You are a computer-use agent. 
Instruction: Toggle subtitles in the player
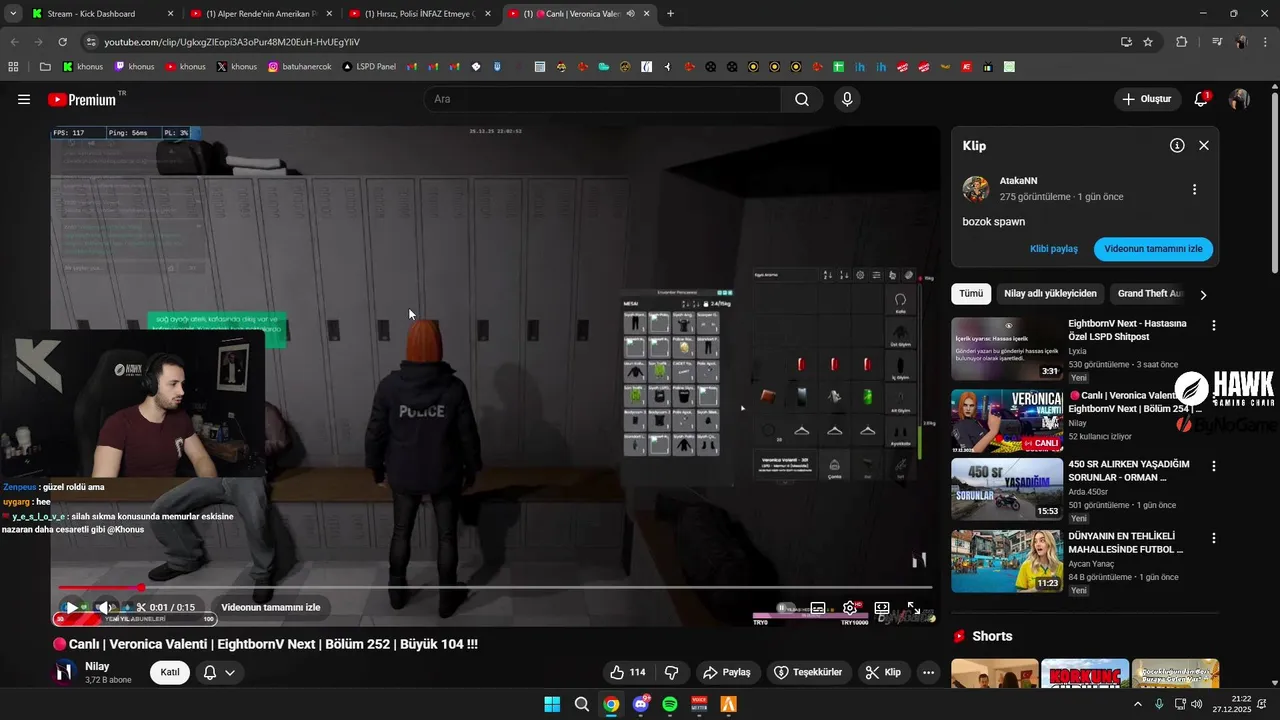click(x=818, y=607)
